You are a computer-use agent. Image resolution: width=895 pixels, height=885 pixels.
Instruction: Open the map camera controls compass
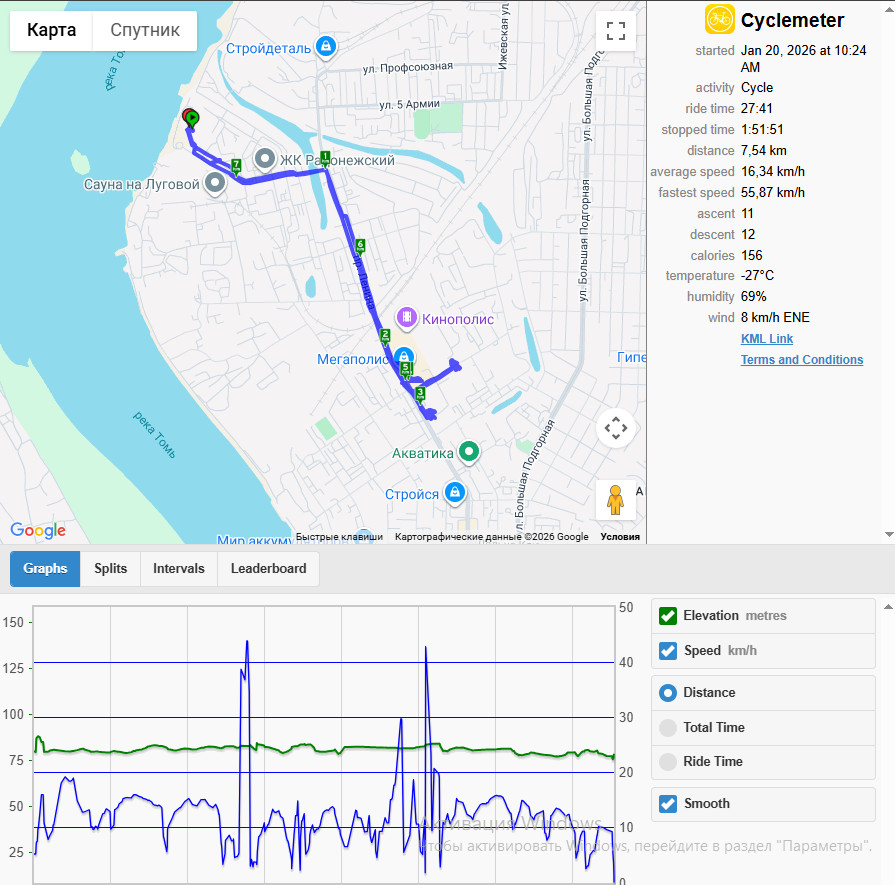[615, 428]
